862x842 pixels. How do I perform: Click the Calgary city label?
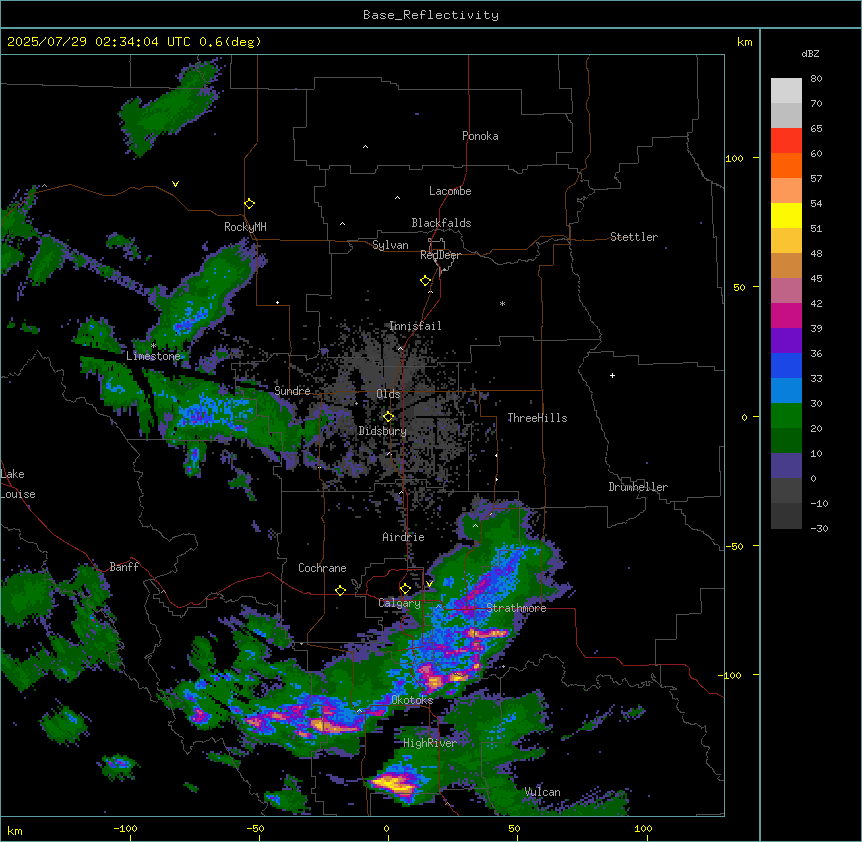click(x=399, y=603)
